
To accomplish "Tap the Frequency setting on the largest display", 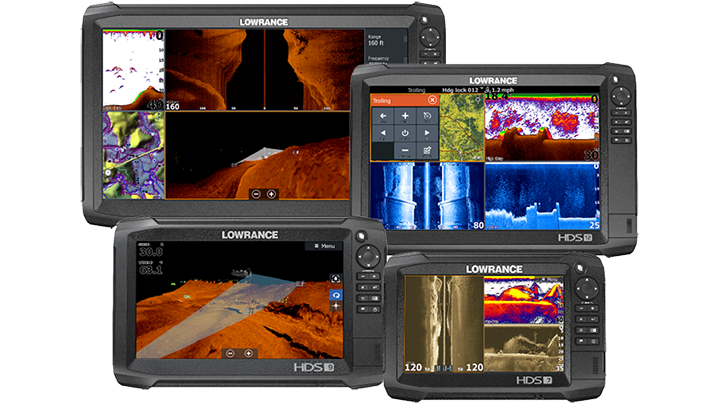I will (385, 59).
